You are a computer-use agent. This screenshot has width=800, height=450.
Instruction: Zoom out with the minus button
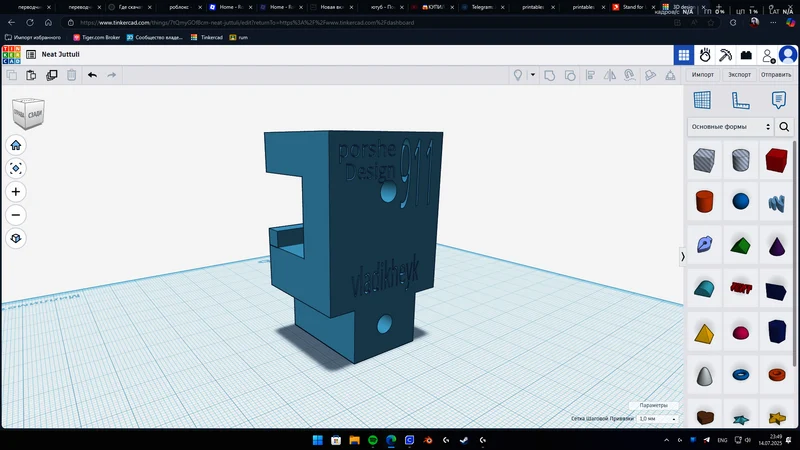[16, 215]
